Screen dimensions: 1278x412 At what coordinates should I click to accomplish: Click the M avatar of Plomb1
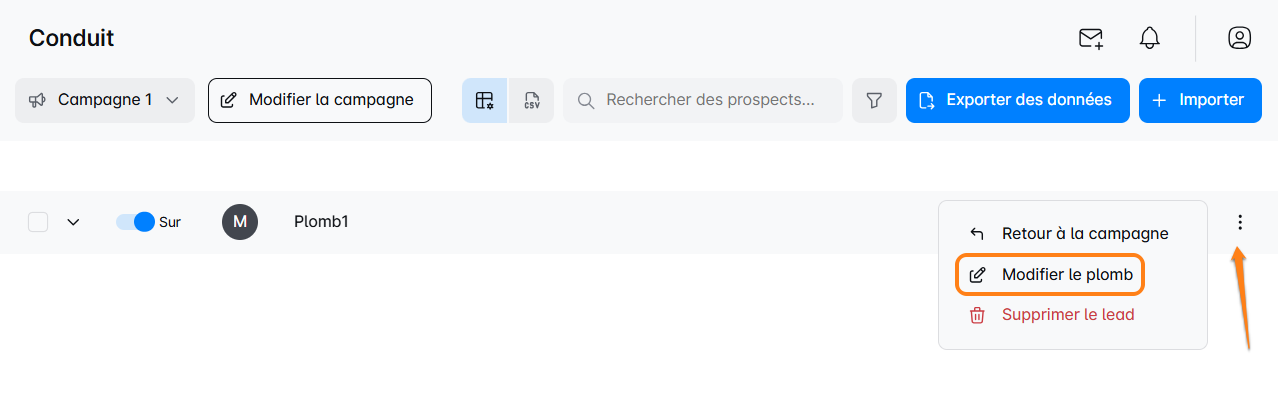[240, 222]
